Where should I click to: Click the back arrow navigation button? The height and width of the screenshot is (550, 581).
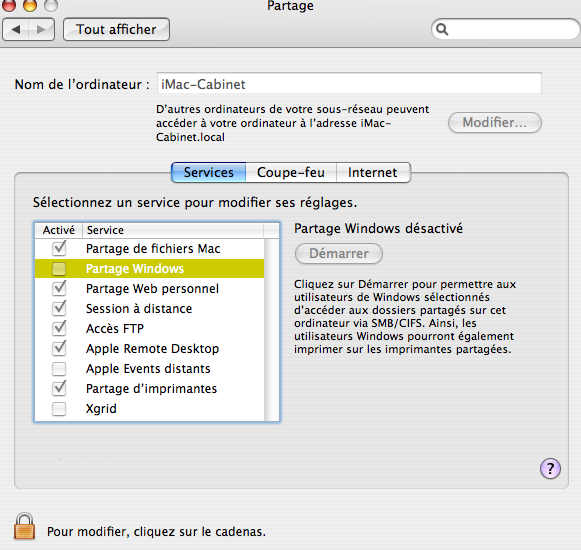click(x=16, y=29)
